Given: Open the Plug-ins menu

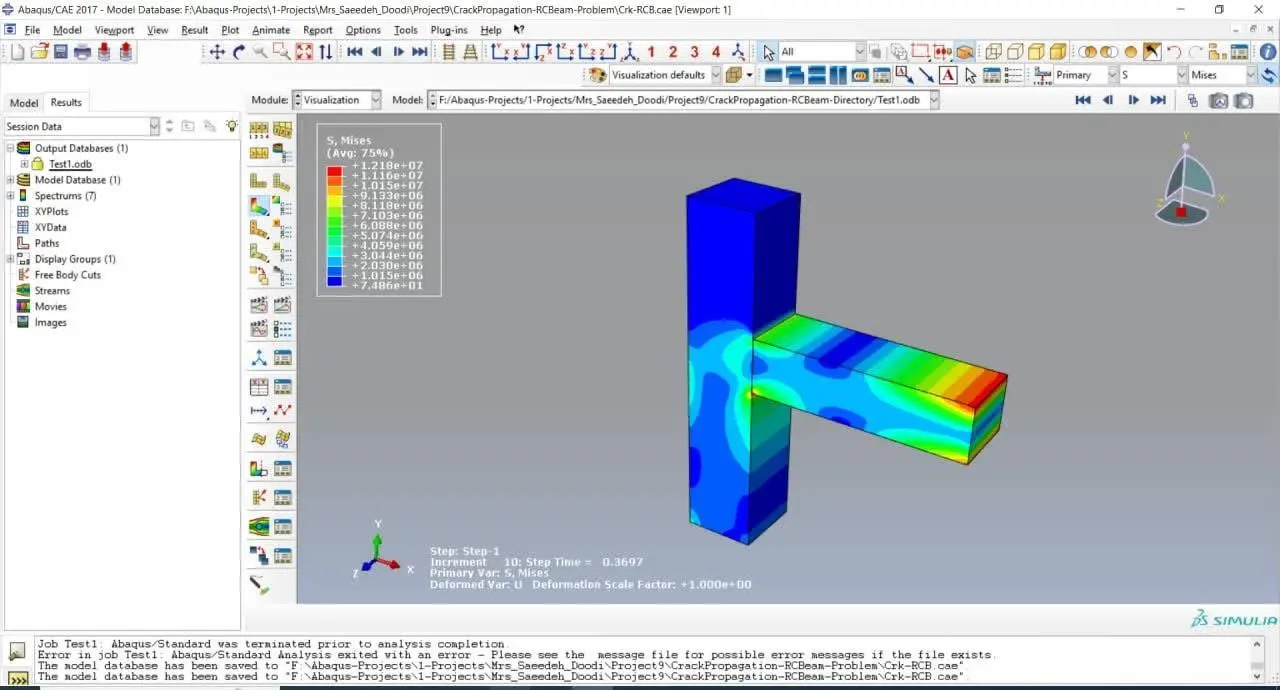Looking at the screenshot, I should (x=449, y=30).
